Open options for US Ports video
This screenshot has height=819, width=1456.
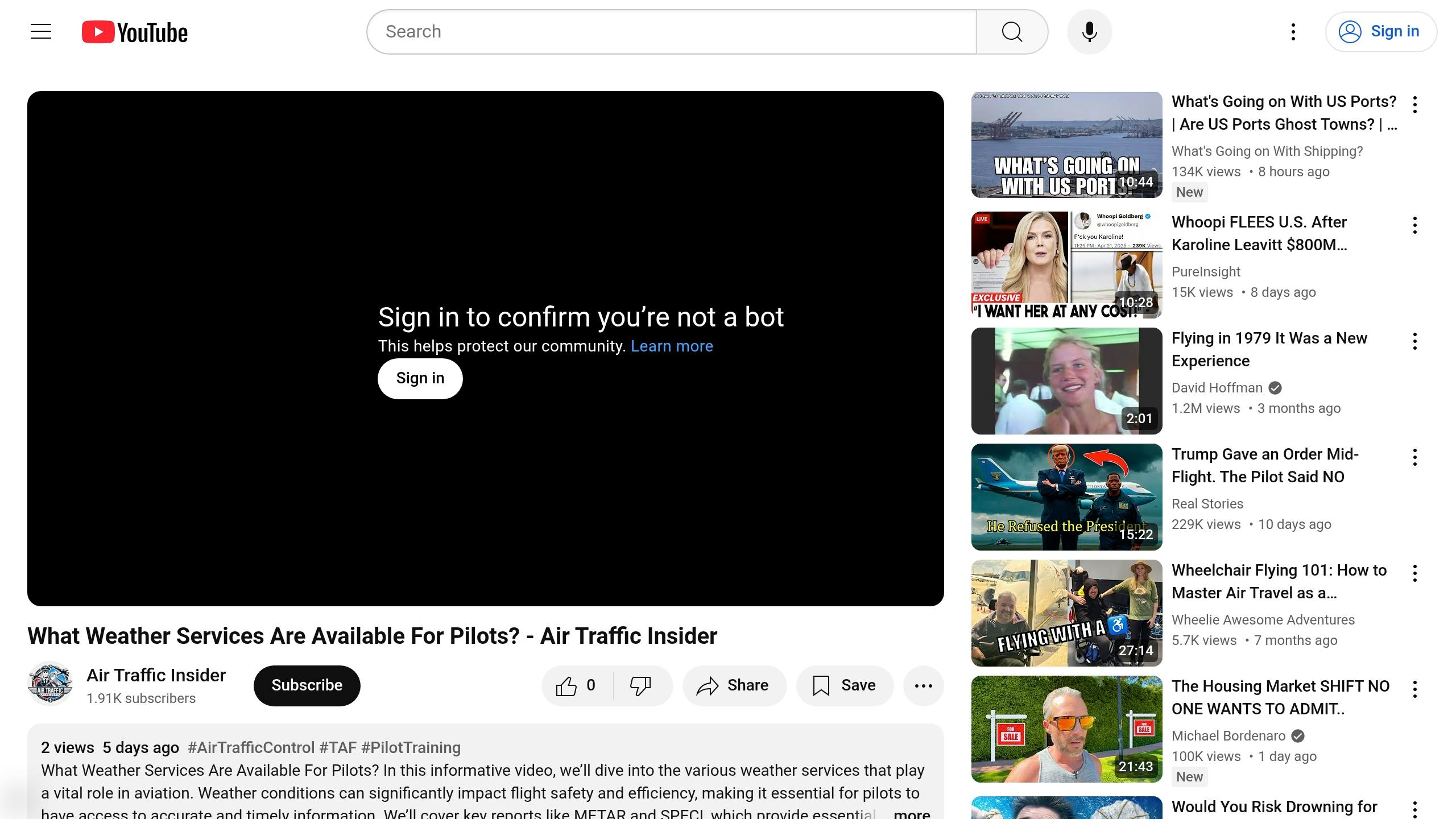(1414, 105)
